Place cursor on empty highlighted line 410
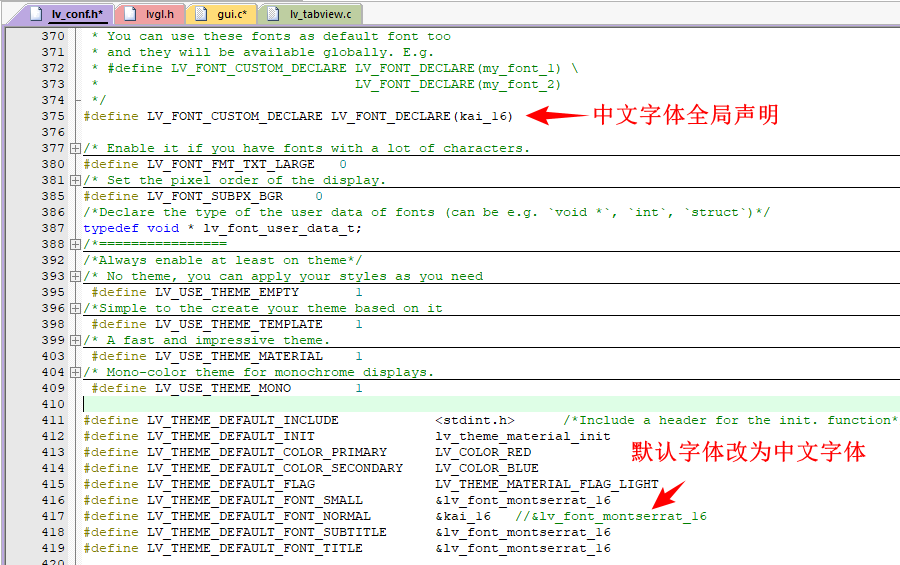The width and height of the screenshot is (900, 565). point(400,404)
